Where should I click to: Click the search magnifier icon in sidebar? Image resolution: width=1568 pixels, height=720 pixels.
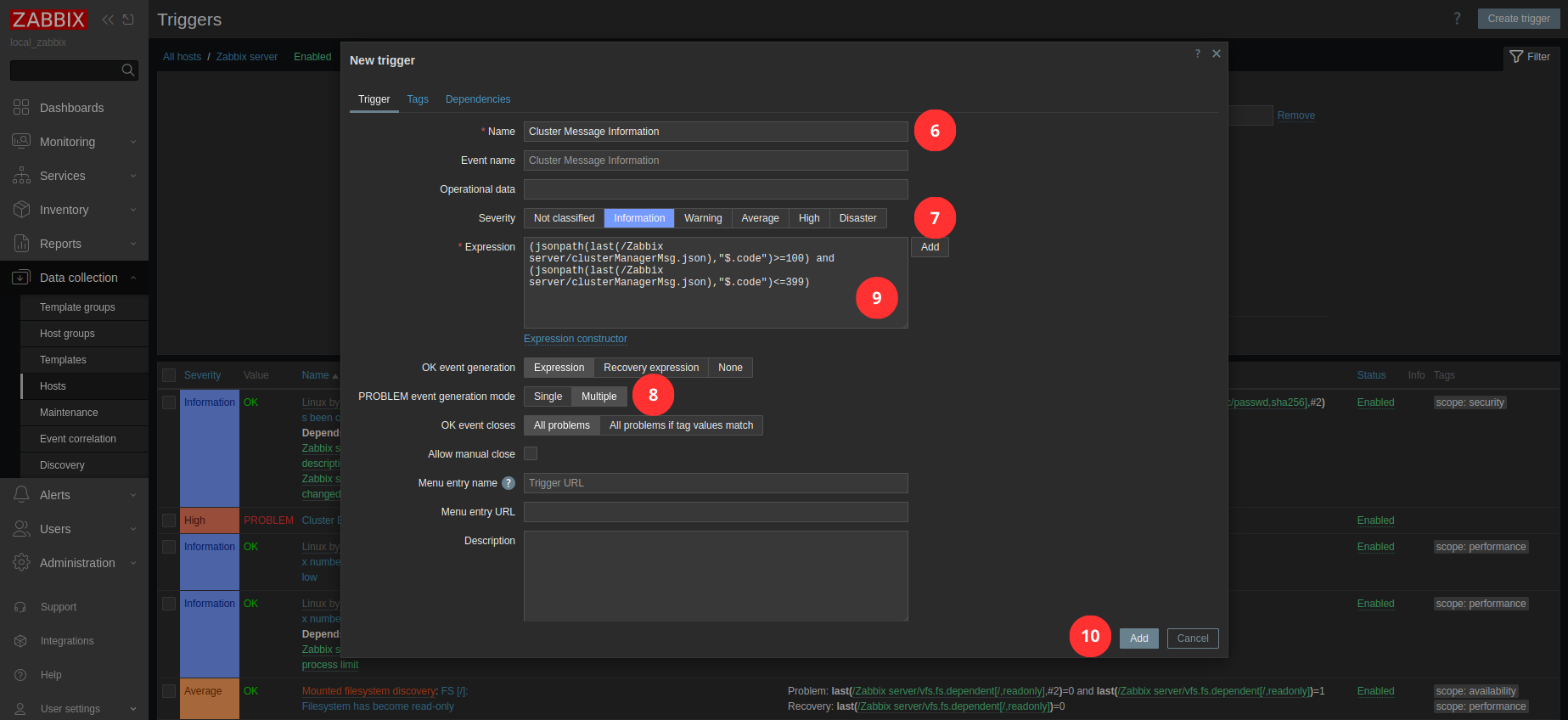click(128, 70)
